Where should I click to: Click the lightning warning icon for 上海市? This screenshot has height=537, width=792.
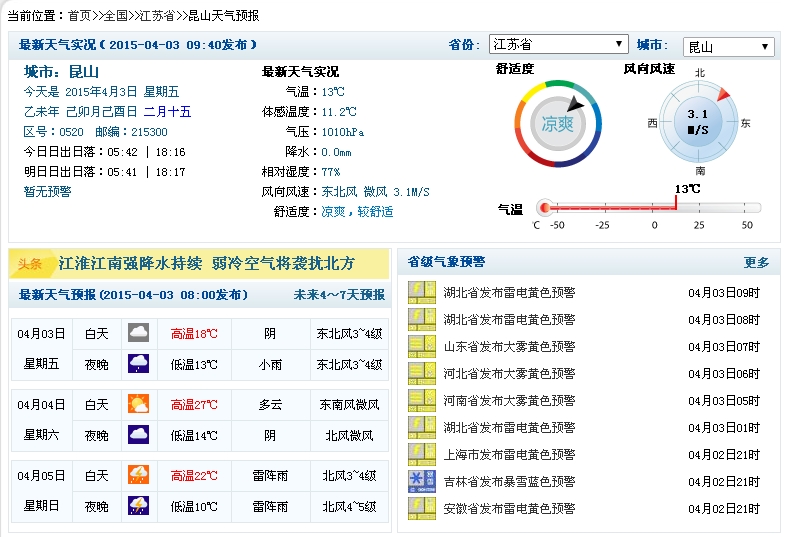(x=422, y=455)
